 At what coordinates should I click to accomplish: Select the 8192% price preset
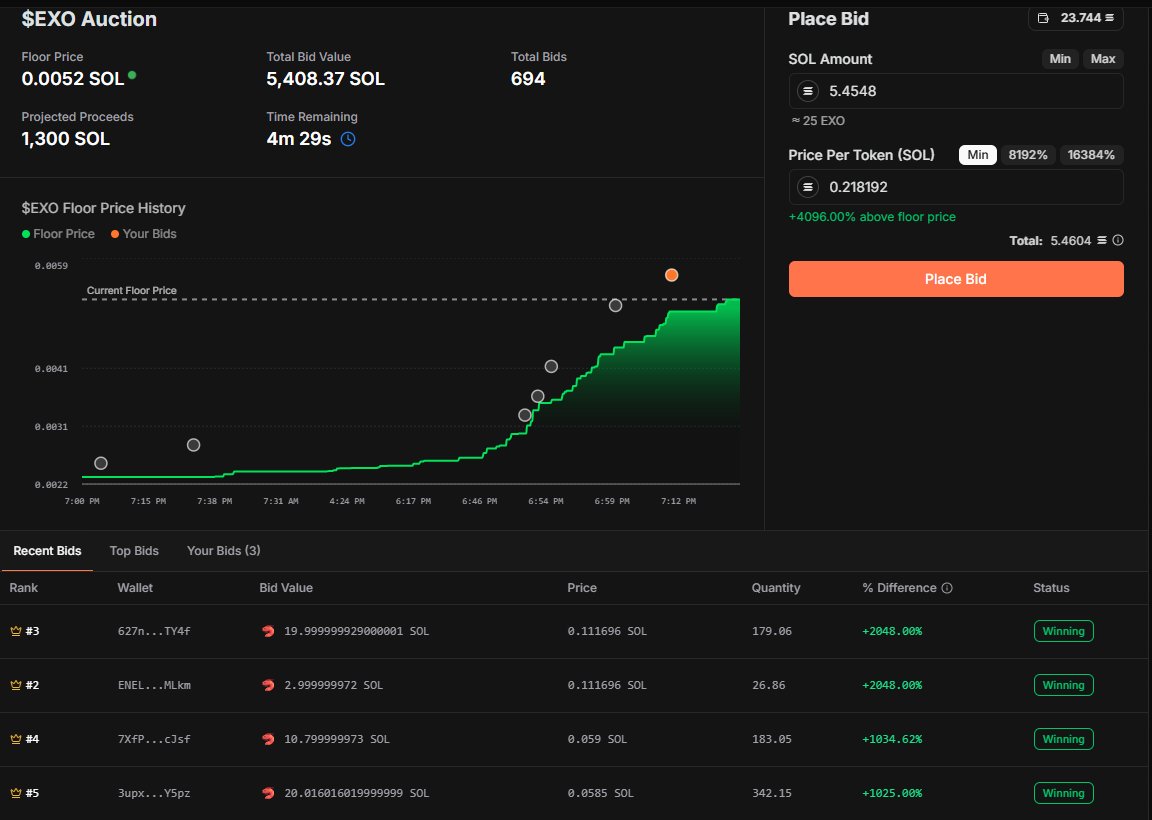click(1030, 155)
